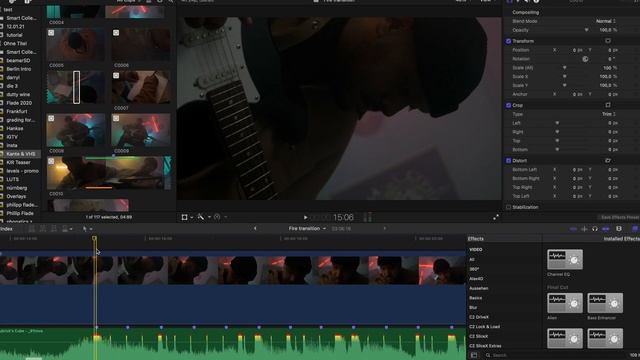Screen dimensions: 640x360
Task: Click the arrow select tool in timeline toolbar
Action: (85, 229)
